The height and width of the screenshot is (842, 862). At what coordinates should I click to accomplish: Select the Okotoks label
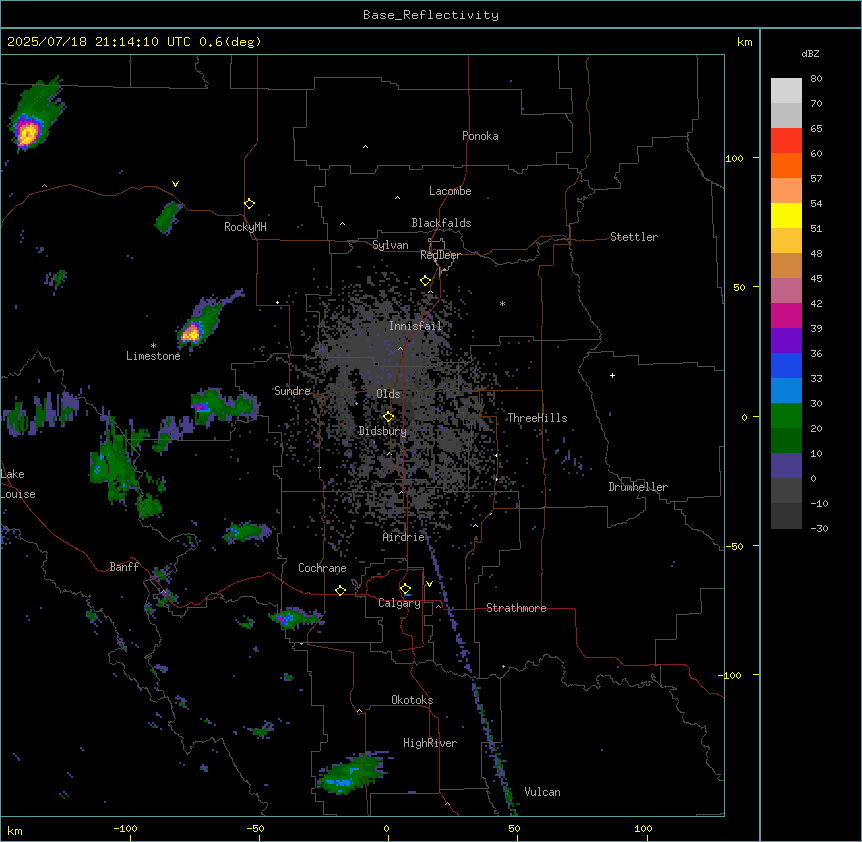pos(412,700)
